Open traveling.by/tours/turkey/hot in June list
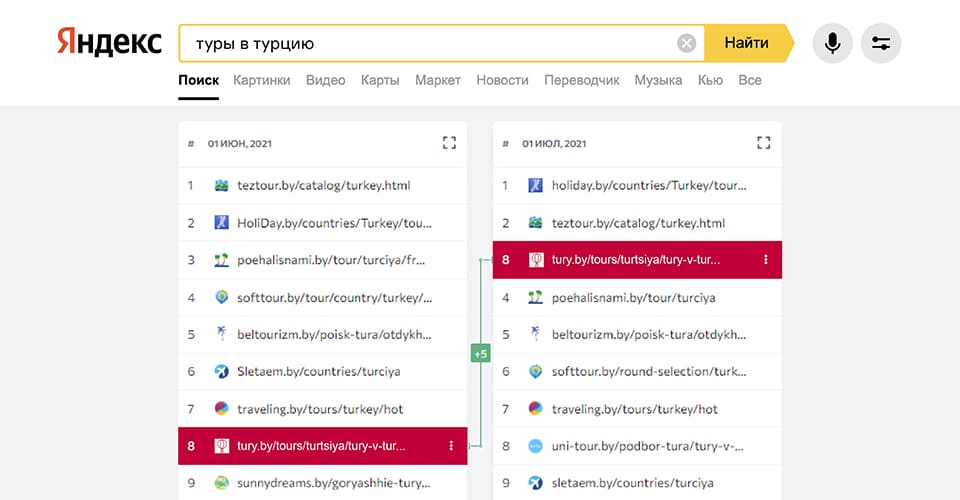 pyautogui.click(x=320, y=409)
